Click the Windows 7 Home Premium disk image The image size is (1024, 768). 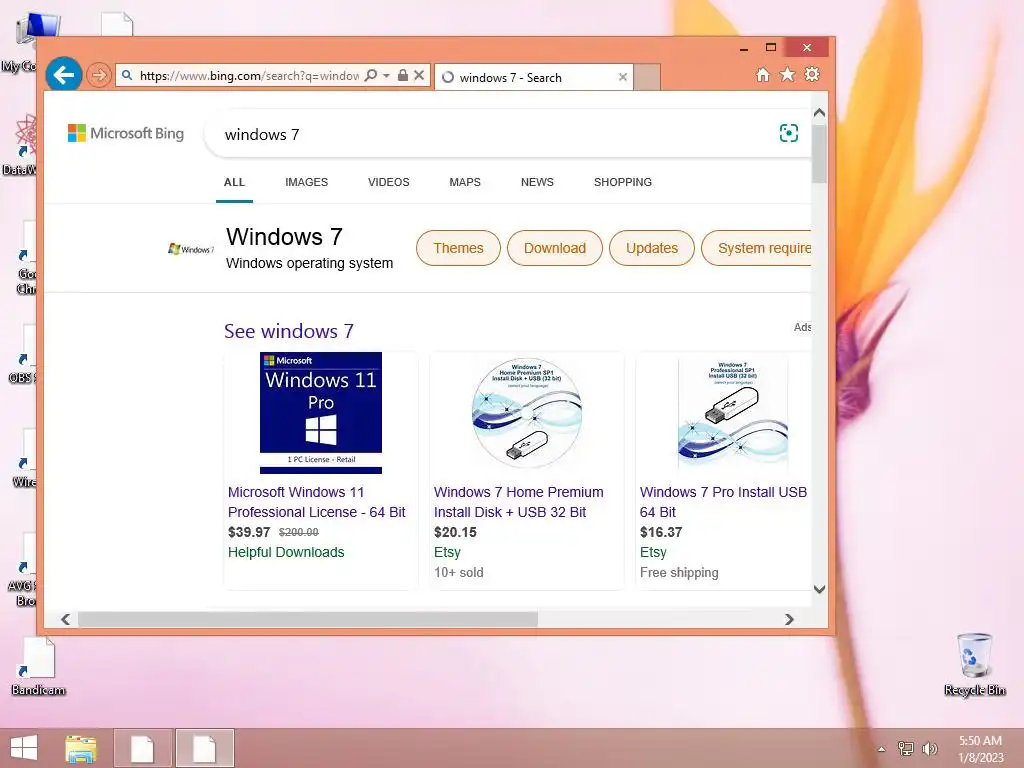point(527,413)
